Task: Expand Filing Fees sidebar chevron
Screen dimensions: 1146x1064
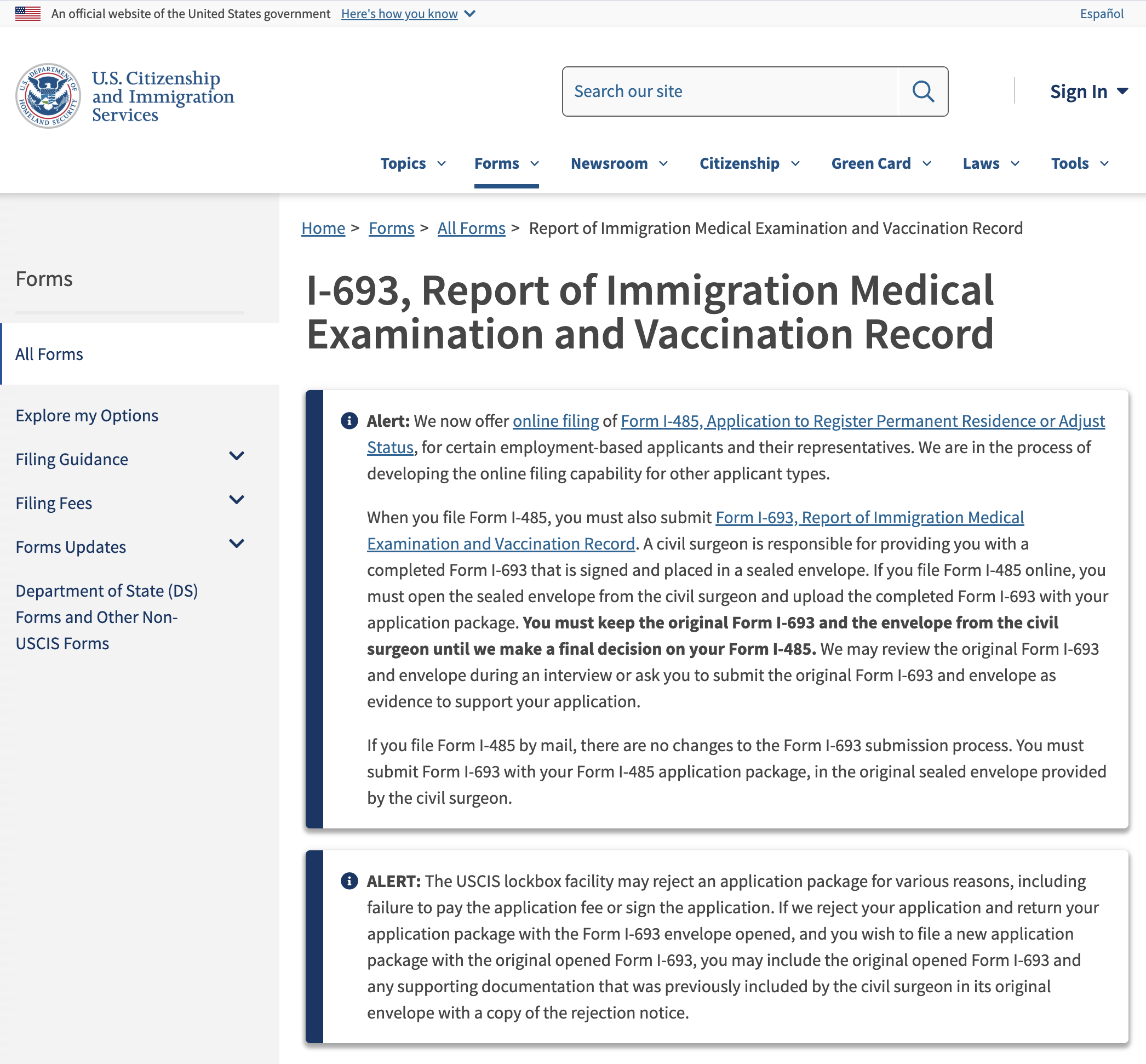Action: point(237,500)
